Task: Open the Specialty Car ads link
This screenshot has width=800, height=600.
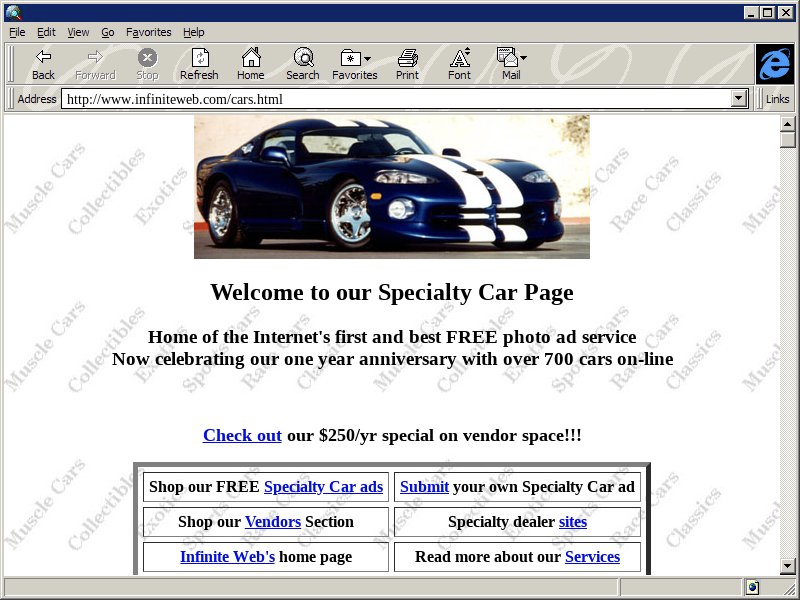Action: click(323, 487)
